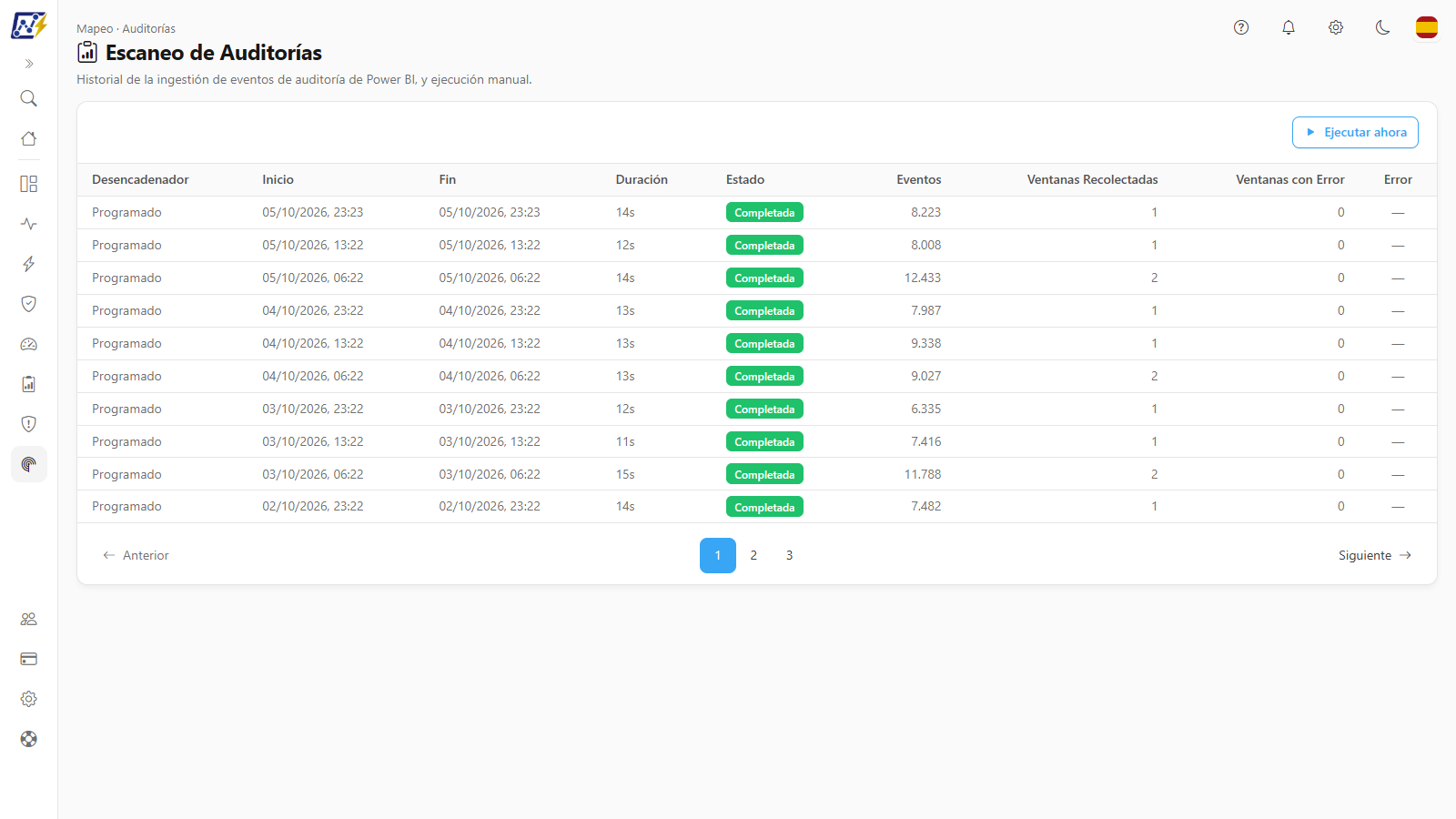
Task: Go to the home icon in the sidebar
Action: [29, 138]
